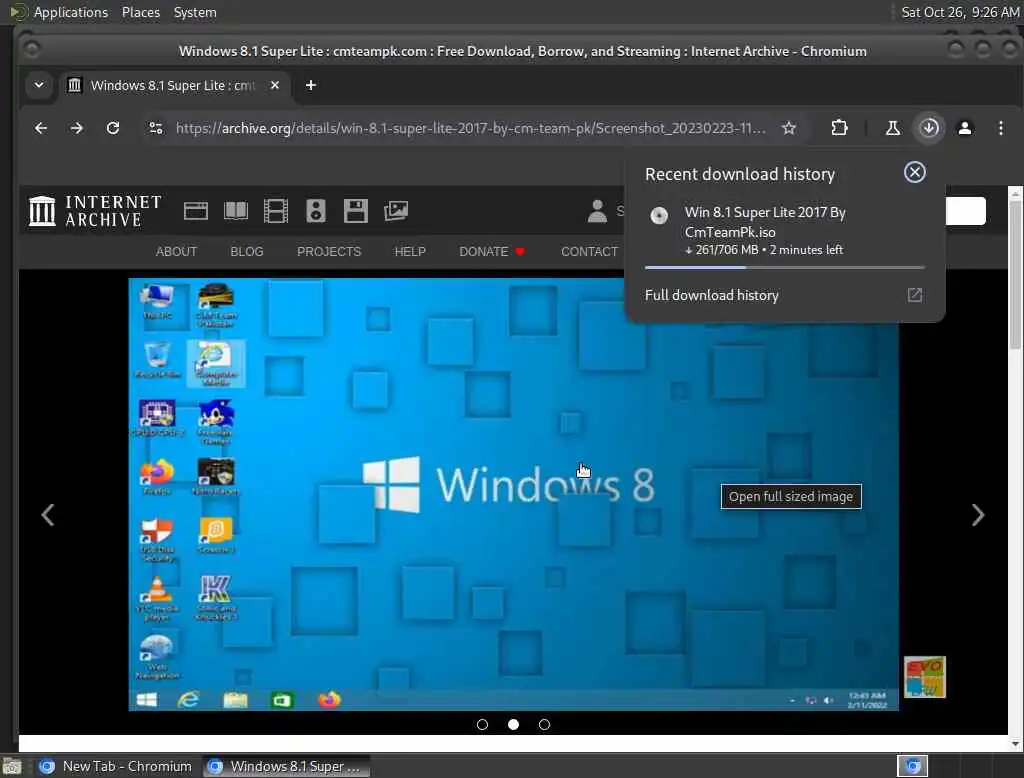
Task: Close the Windows 8.1 Super Lite tab
Action: click(x=275, y=85)
